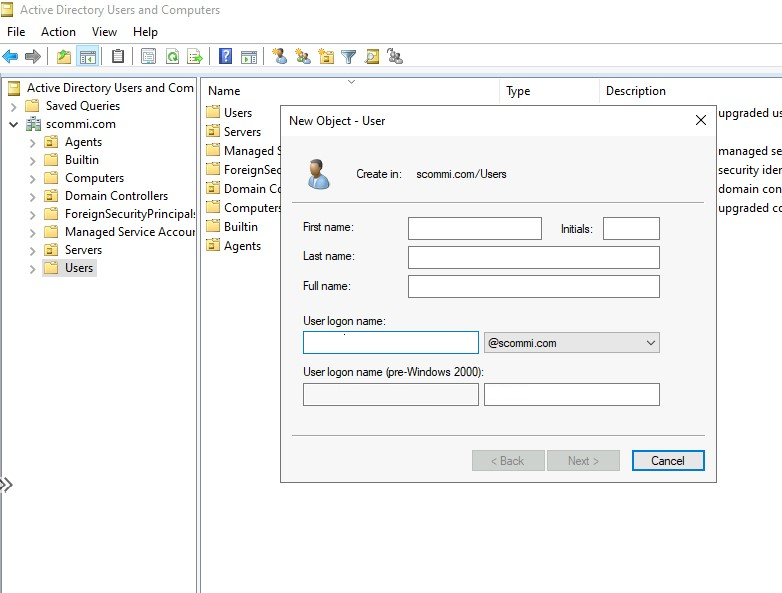The height and width of the screenshot is (593, 782).
Task: Click the Refresh toolbar icon
Action: (x=172, y=56)
